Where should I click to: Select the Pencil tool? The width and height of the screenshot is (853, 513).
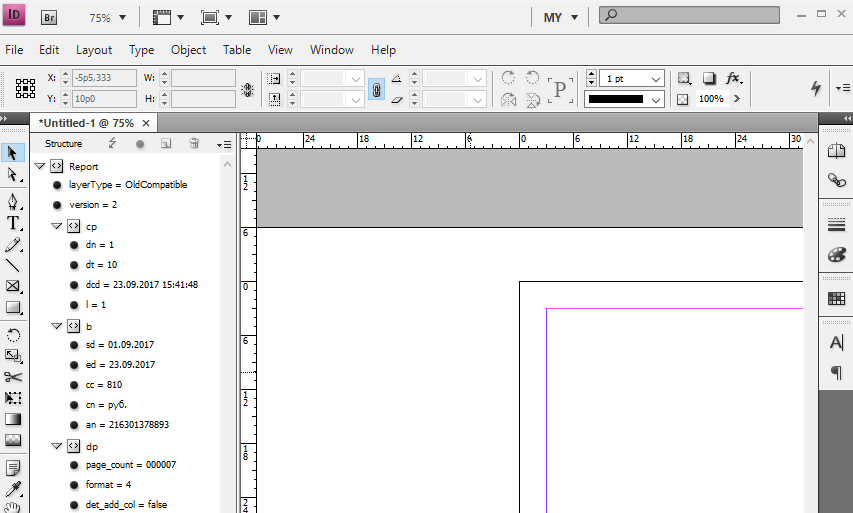pyautogui.click(x=13, y=245)
